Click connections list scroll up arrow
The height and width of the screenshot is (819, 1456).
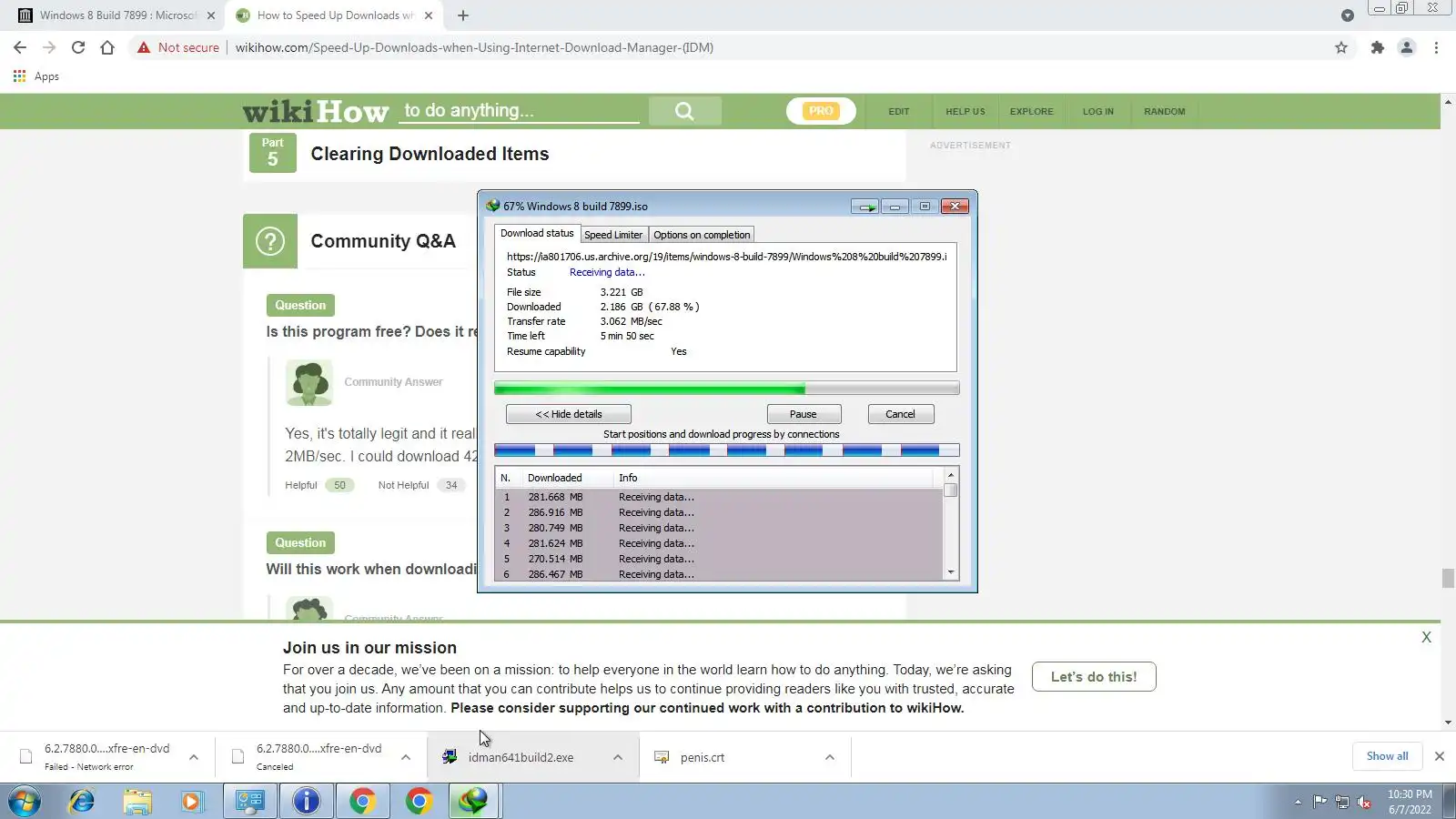coord(951,475)
